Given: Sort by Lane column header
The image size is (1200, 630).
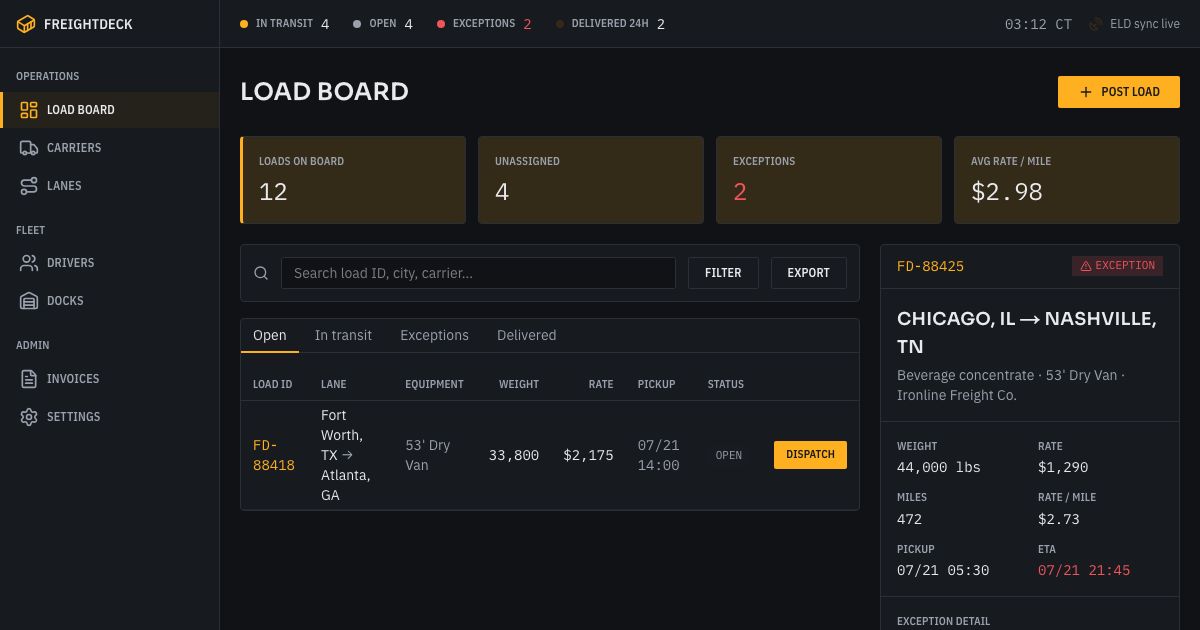Looking at the screenshot, I should tap(334, 384).
